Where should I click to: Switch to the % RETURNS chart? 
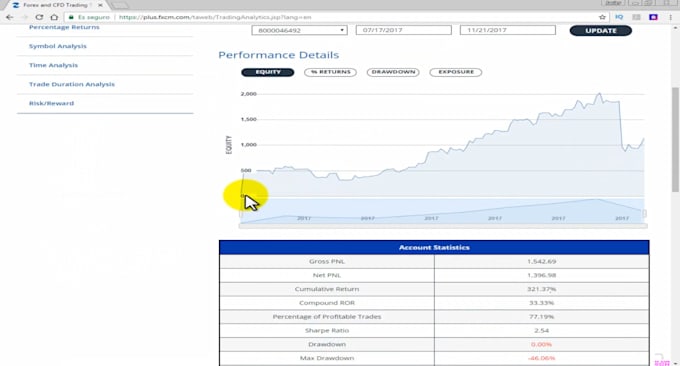[330, 72]
